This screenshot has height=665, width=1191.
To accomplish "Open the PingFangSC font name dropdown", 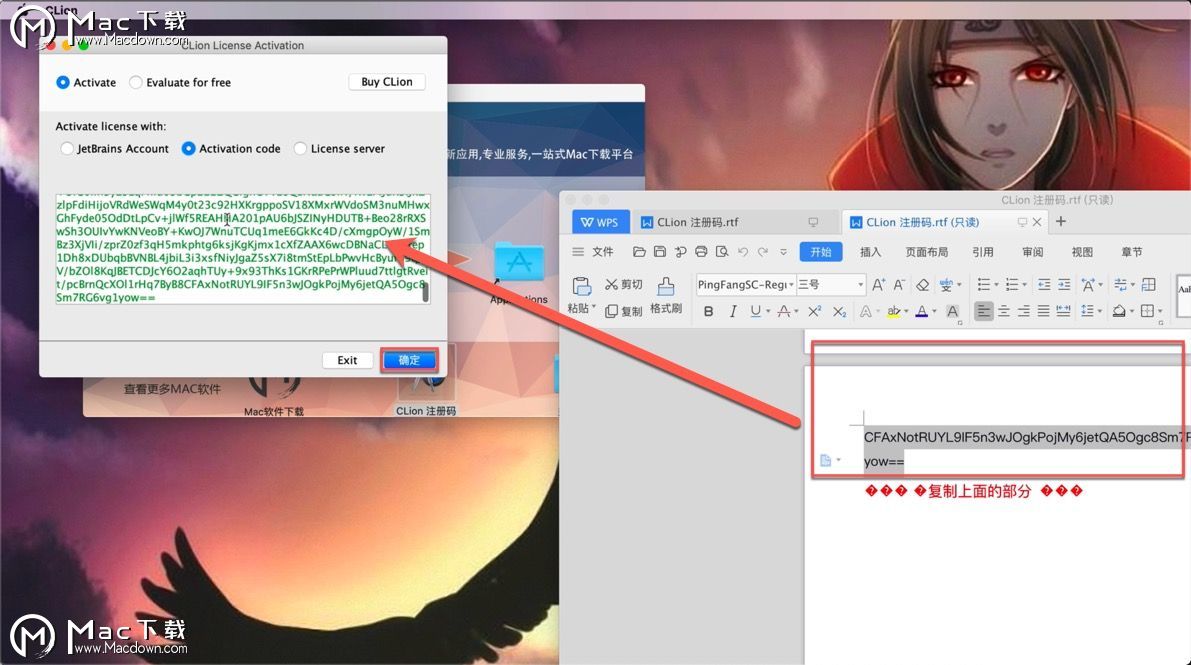I will [791, 284].
